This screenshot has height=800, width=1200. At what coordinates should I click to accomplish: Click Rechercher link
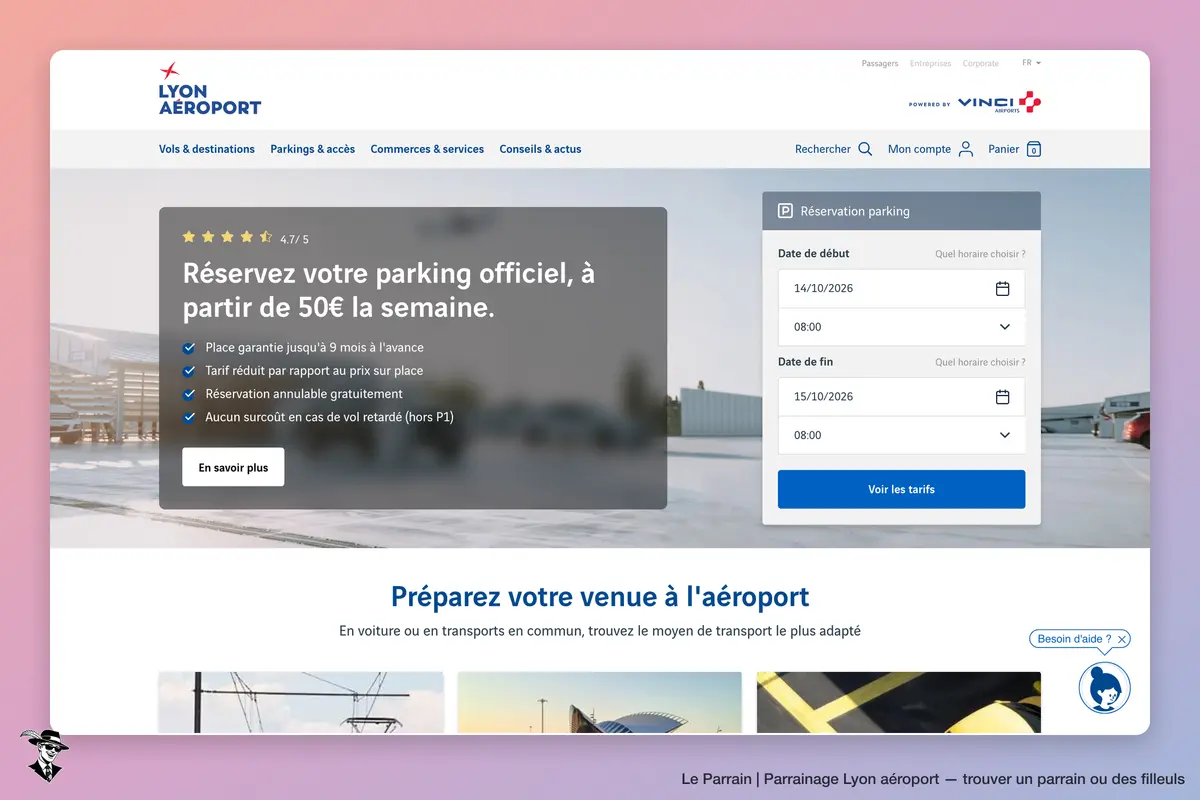822,149
